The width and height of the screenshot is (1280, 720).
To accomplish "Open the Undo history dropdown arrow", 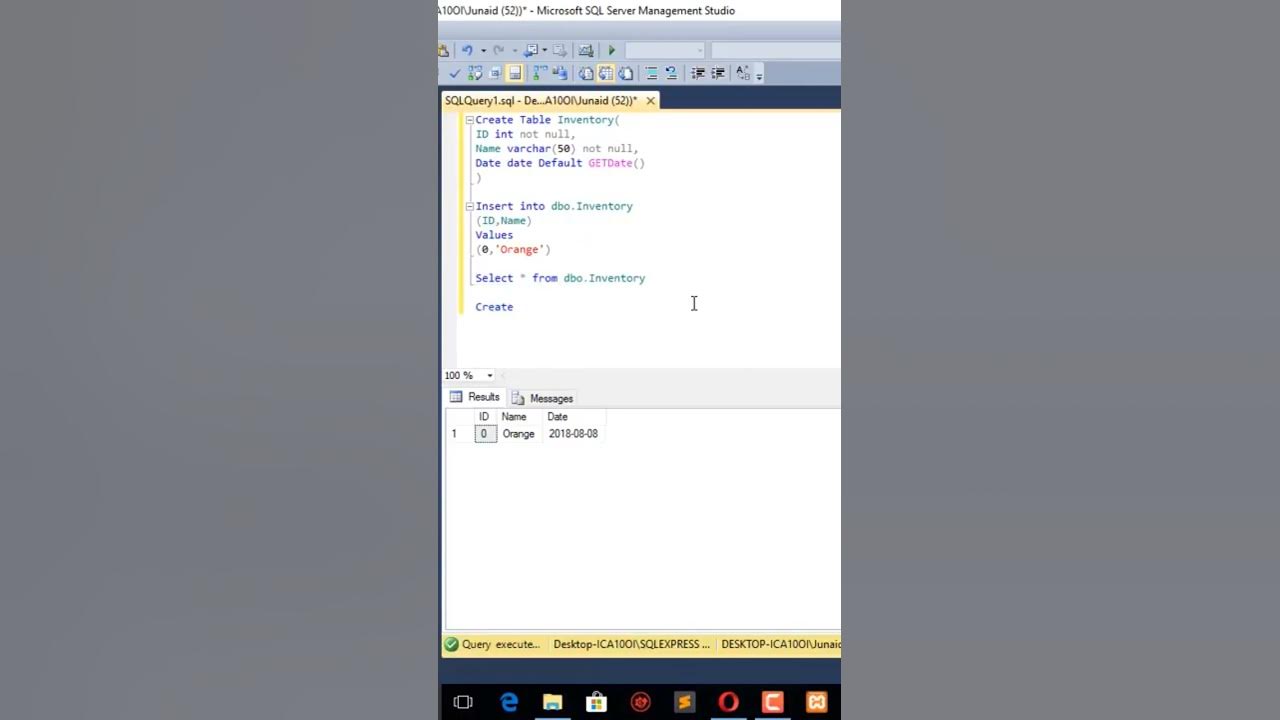I will [x=483, y=51].
